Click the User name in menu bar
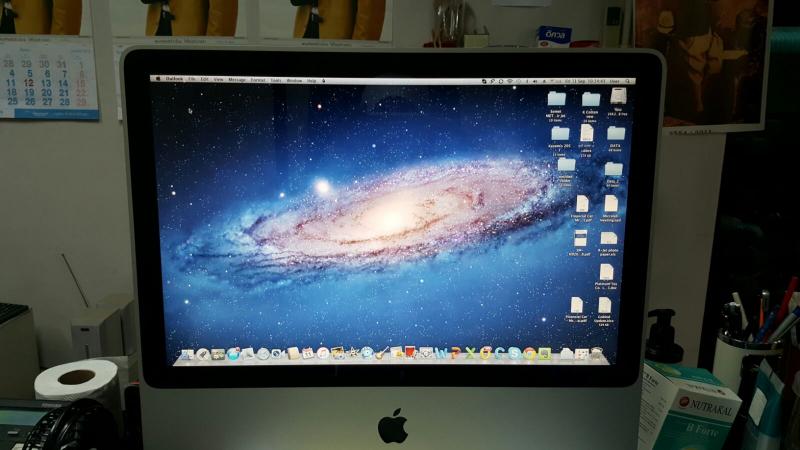 click(614, 81)
